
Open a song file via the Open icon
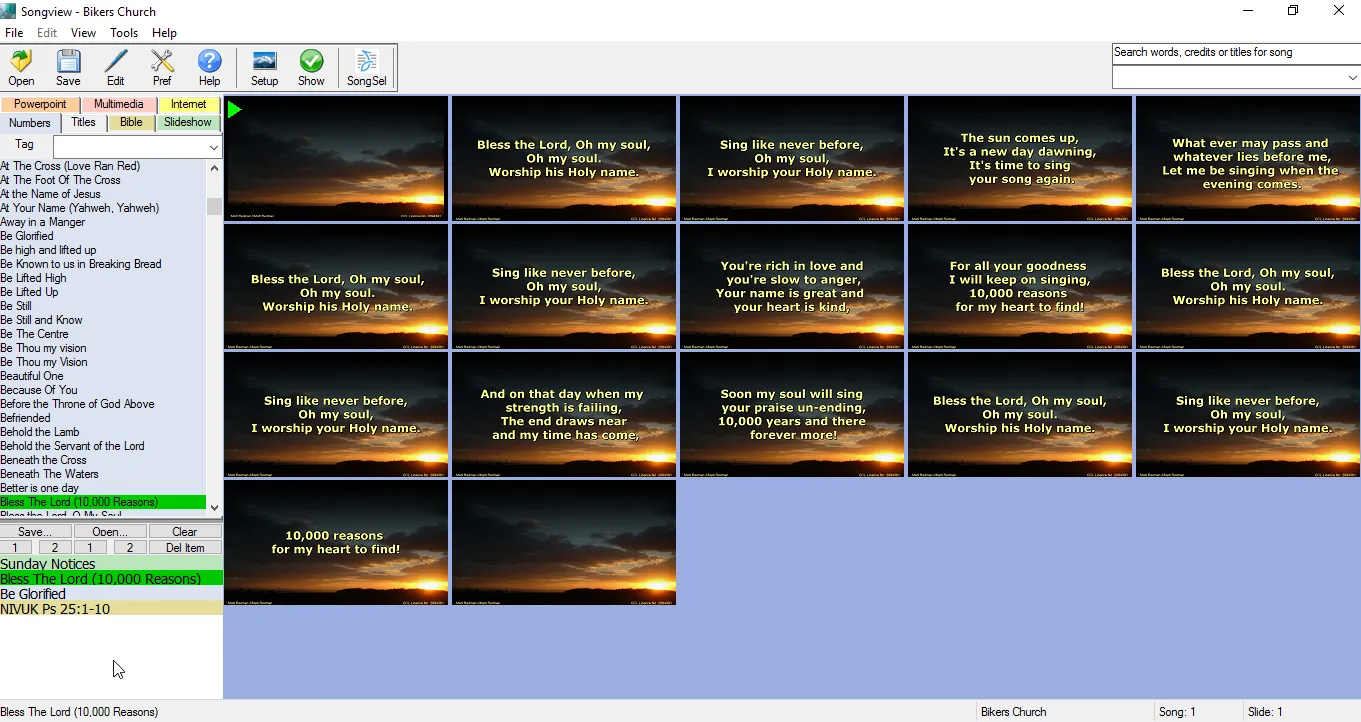pyautogui.click(x=20, y=67)
